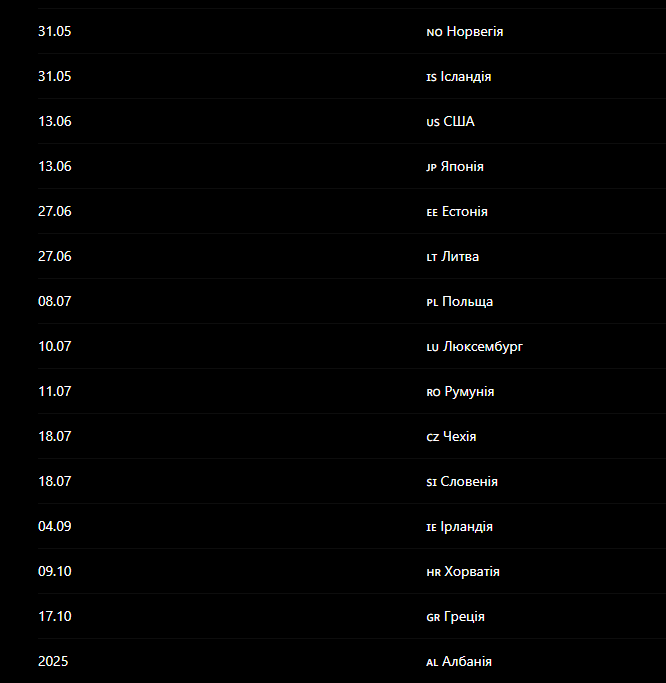Select the Чехія country name
This screenshot has width=666, height=683.
[460, 436]
